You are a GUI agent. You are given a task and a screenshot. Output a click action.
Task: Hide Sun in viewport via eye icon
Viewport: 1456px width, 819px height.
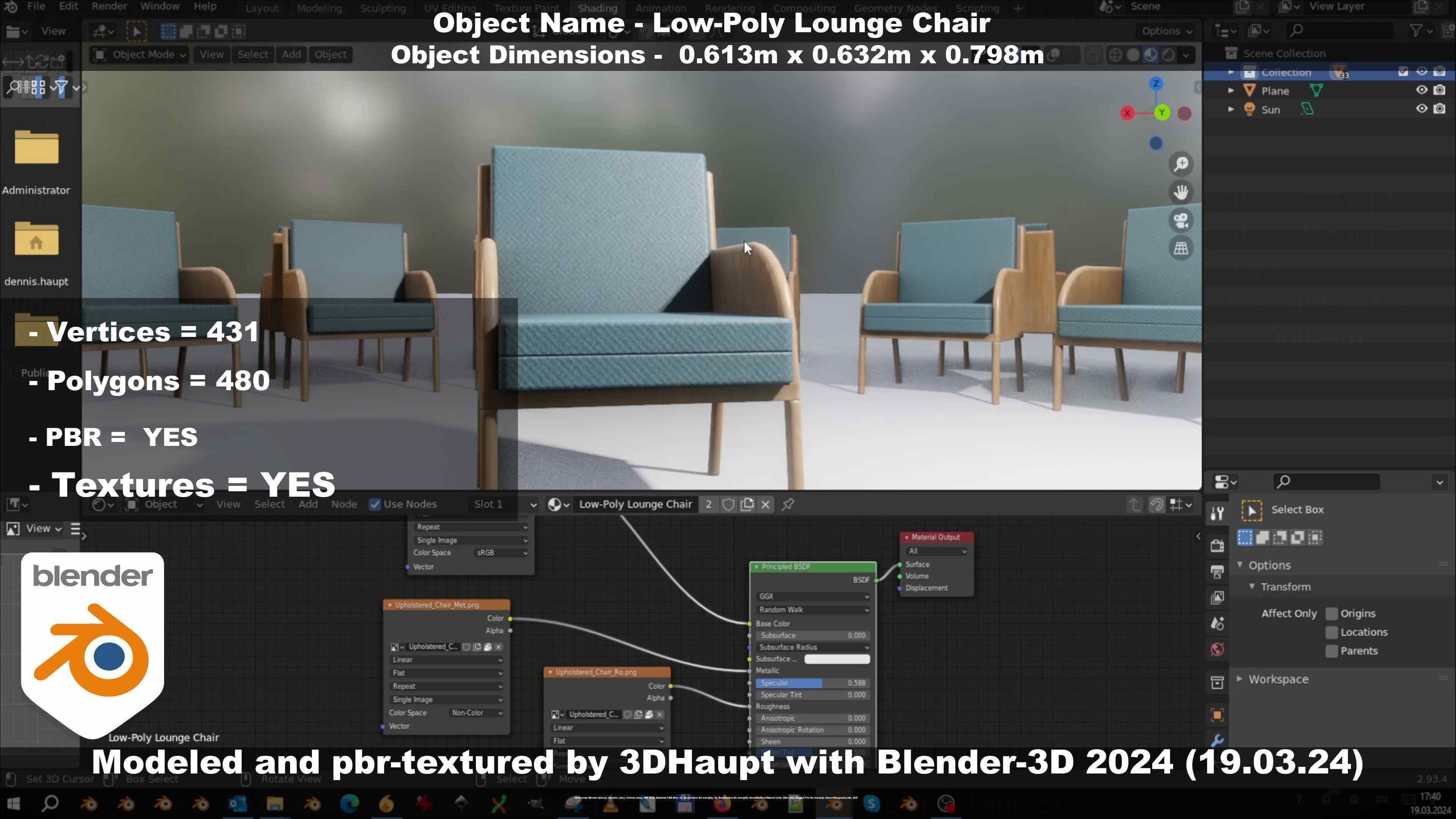1421,108
